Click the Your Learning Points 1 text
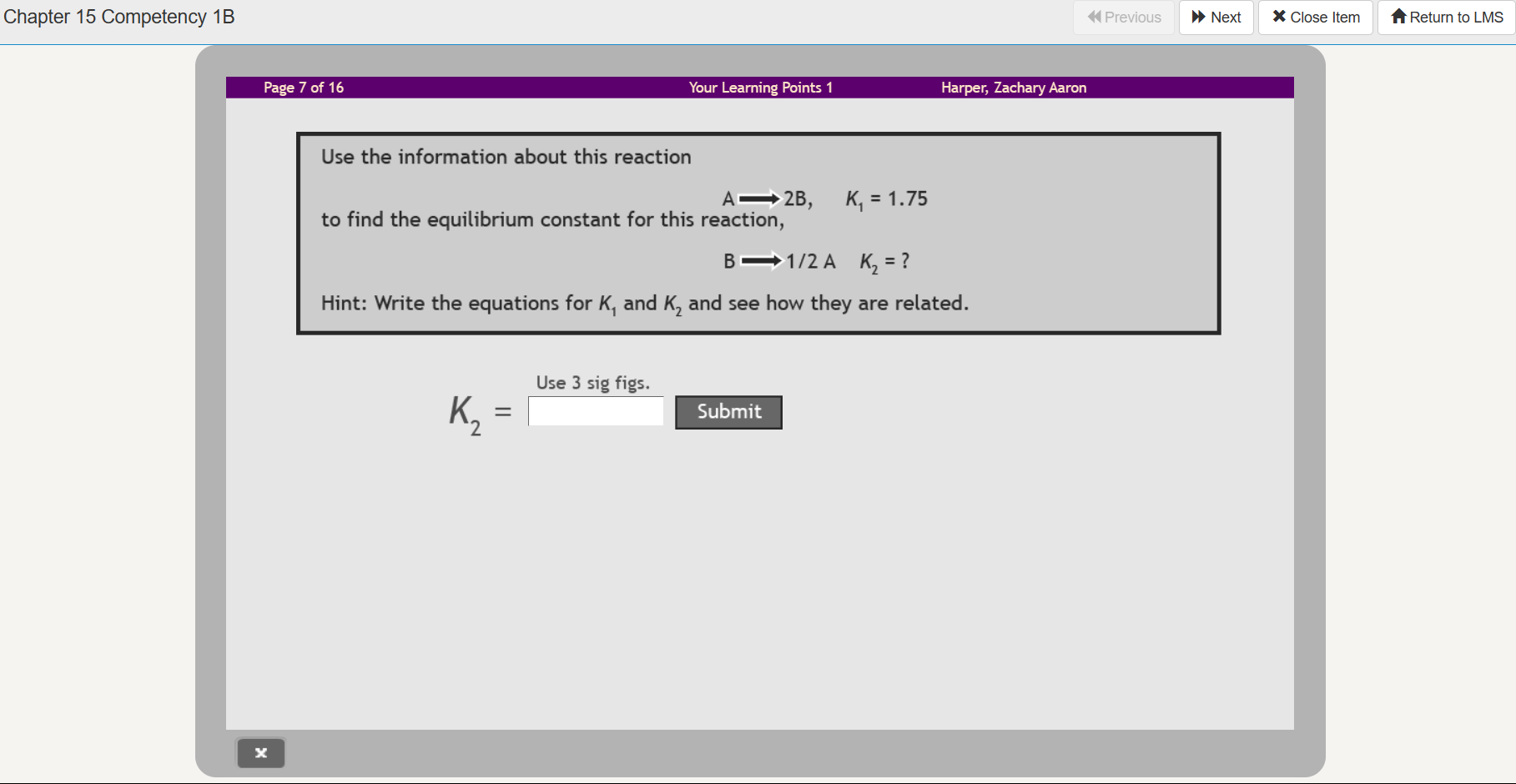 tap(760, 87)
